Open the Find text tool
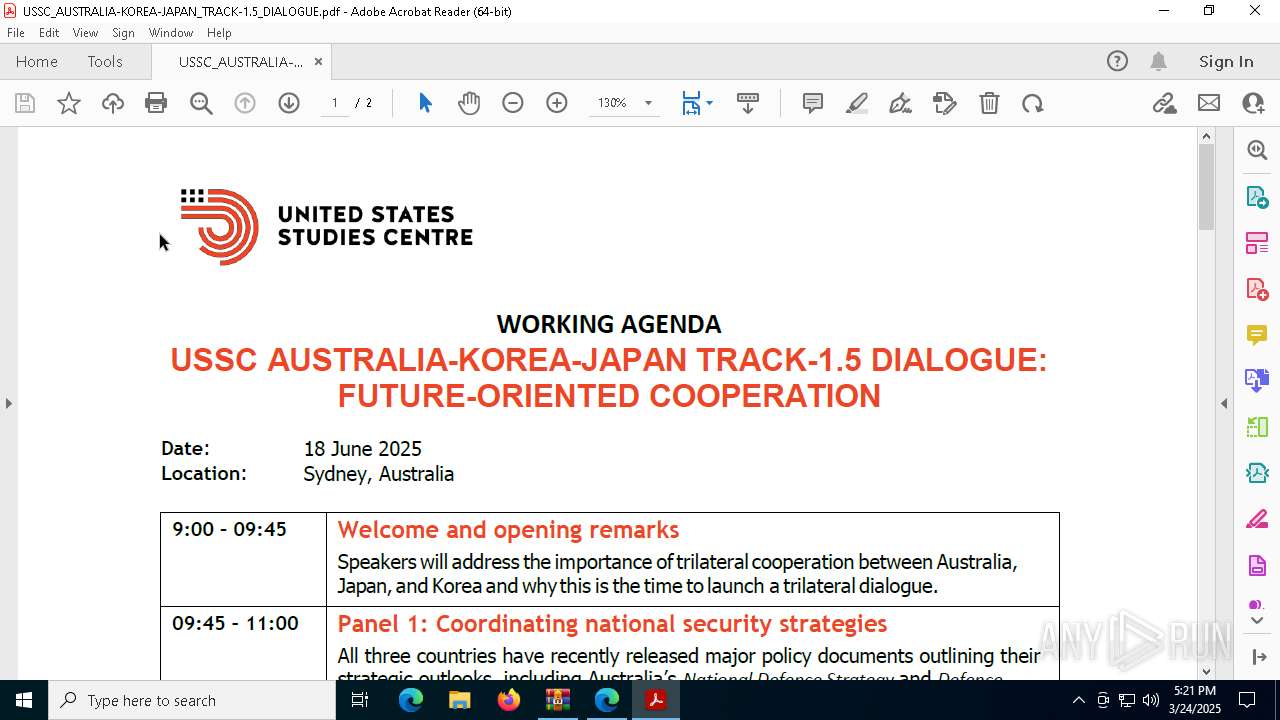1280x720 pixels. pyautogui.click(x=201, y=103)
